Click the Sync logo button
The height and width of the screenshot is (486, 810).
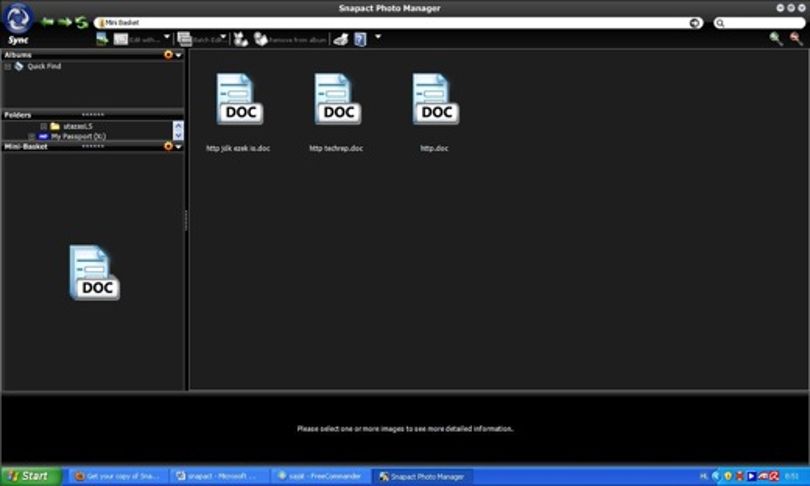click(x=18, y=24)
